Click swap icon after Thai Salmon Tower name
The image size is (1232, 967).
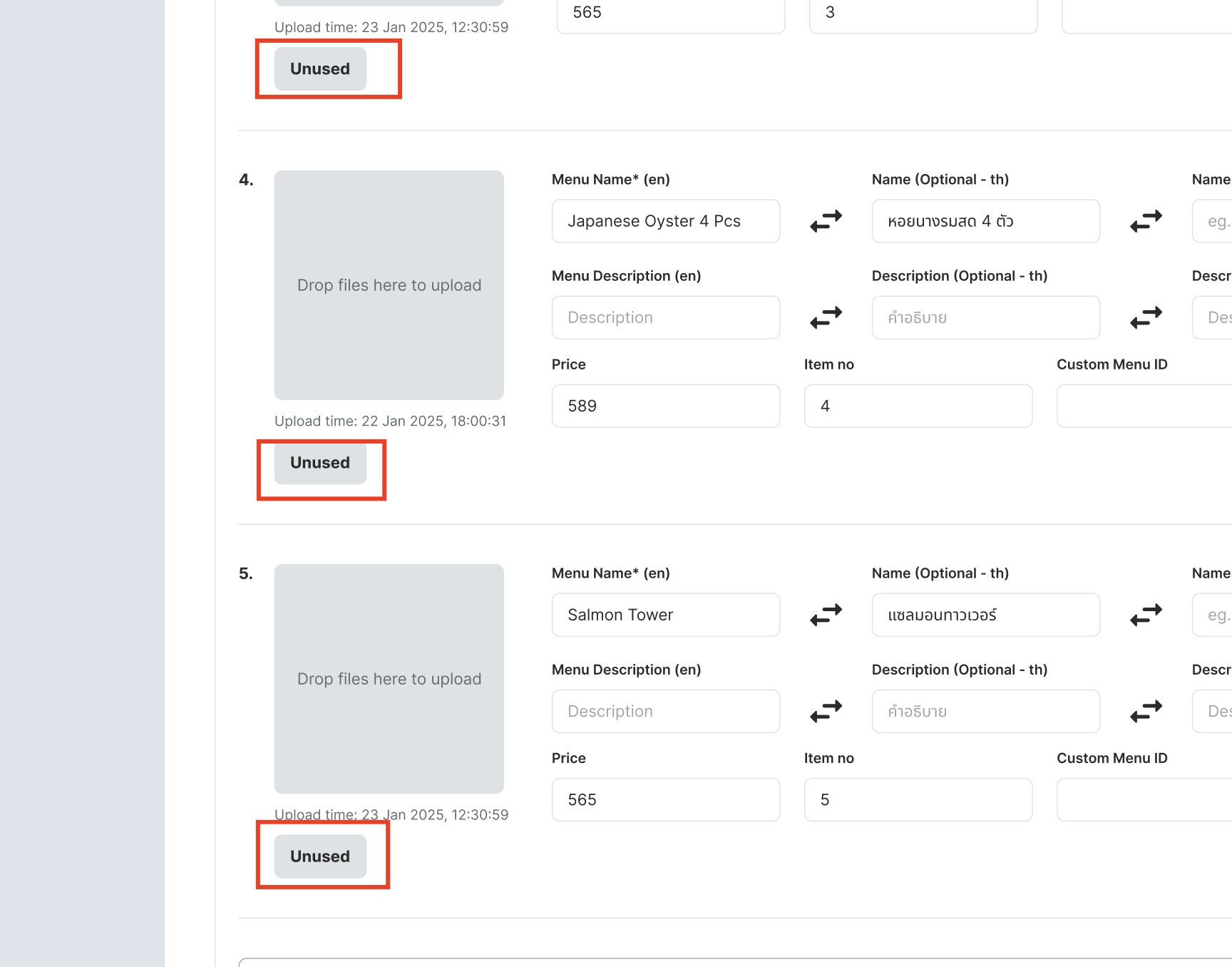[x=1146, y=615]
